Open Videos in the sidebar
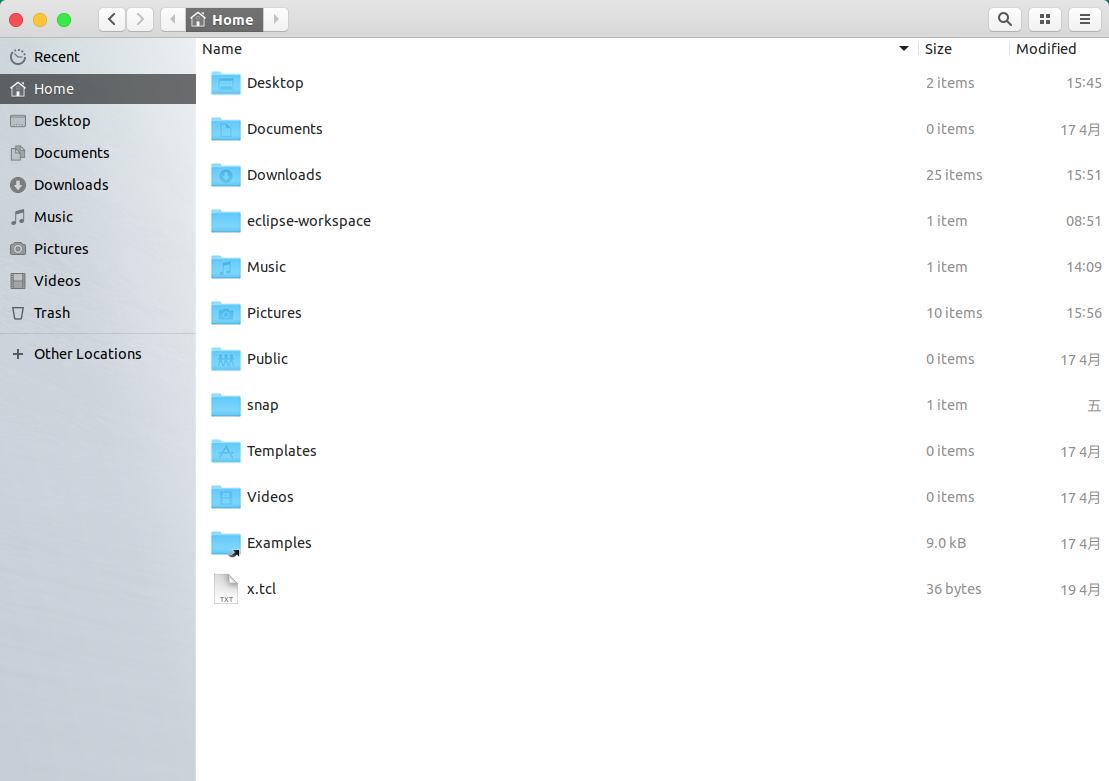The image size is (1109, 781). pos(98,281)
